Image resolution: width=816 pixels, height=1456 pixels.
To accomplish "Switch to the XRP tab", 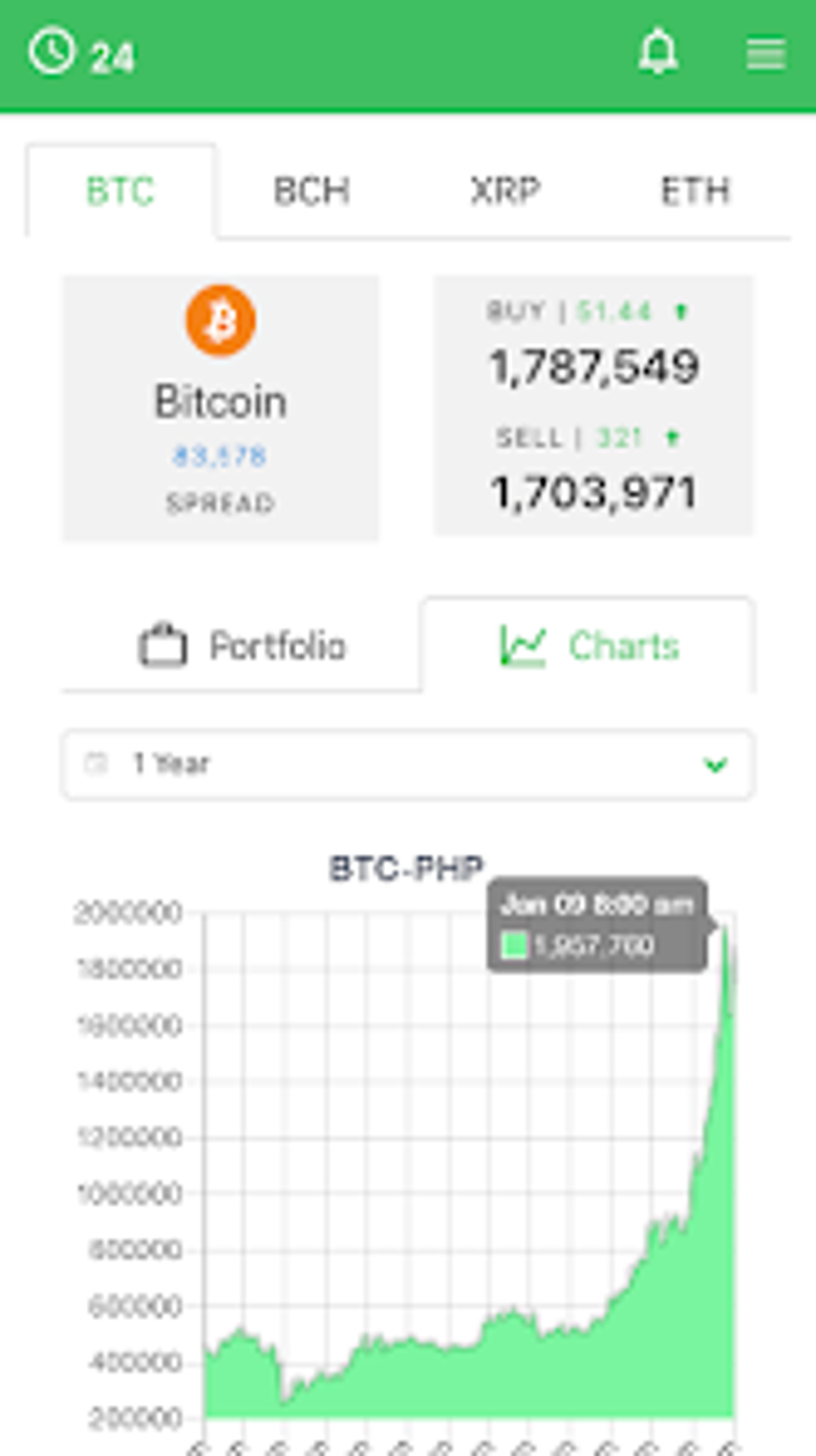I will (505, 191).
